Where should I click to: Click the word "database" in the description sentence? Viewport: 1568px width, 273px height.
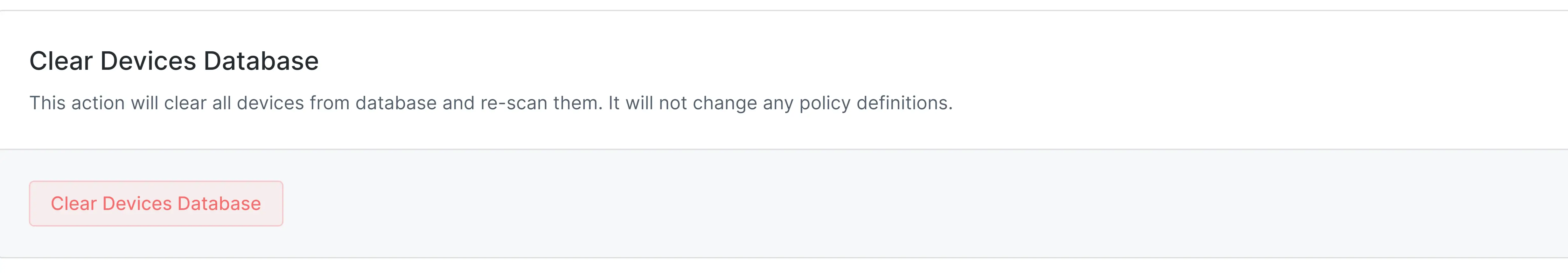396,103
